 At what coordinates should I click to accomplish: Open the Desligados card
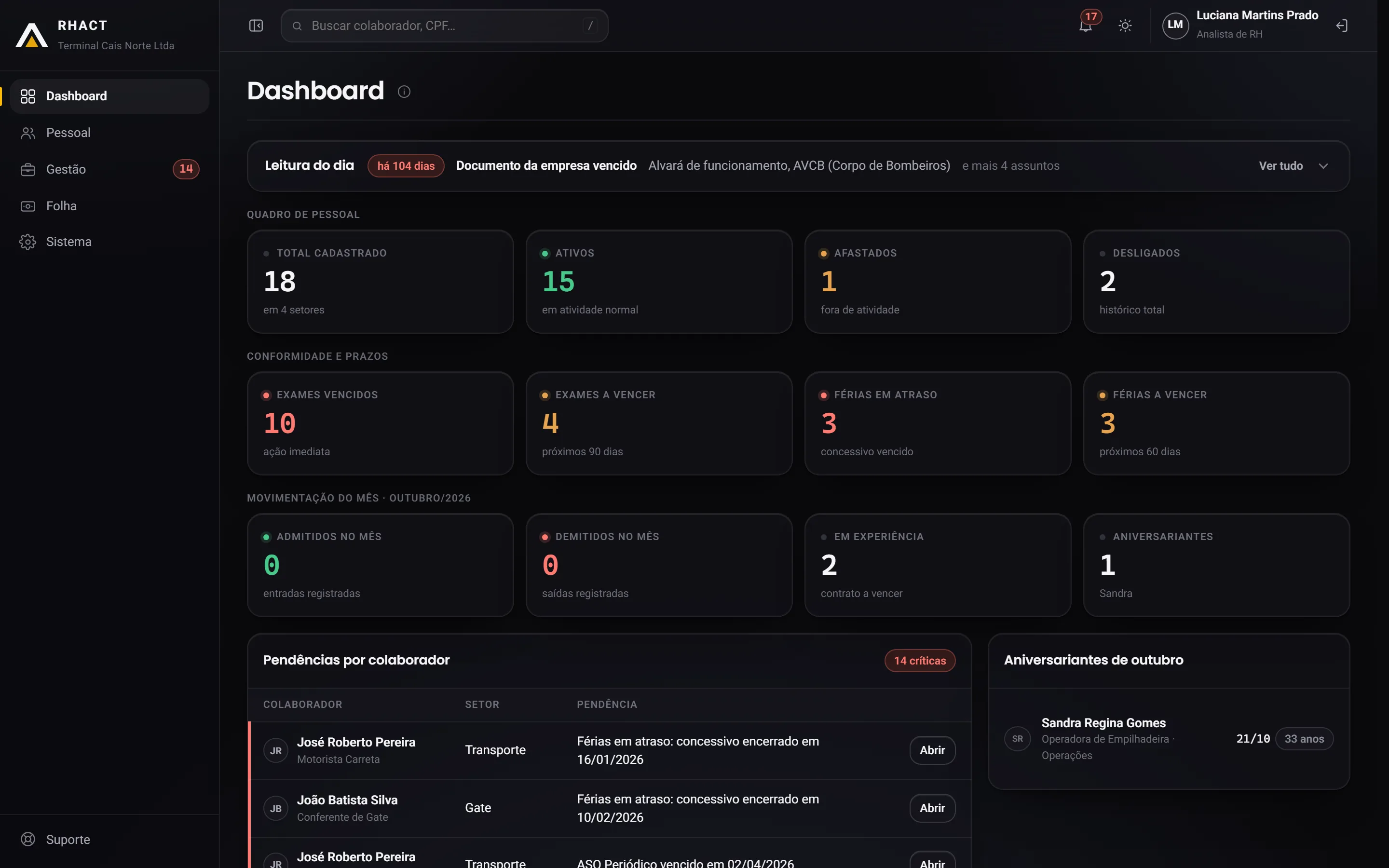[1216, 282]
